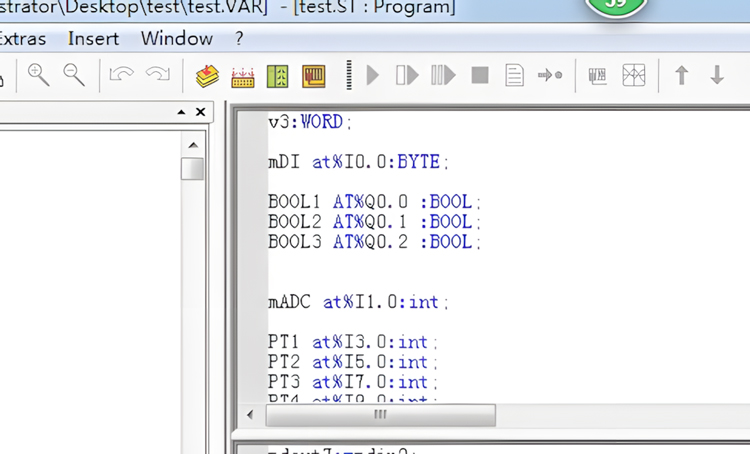Click the arrow-to-dot breakpoint icon

point(550,75)
